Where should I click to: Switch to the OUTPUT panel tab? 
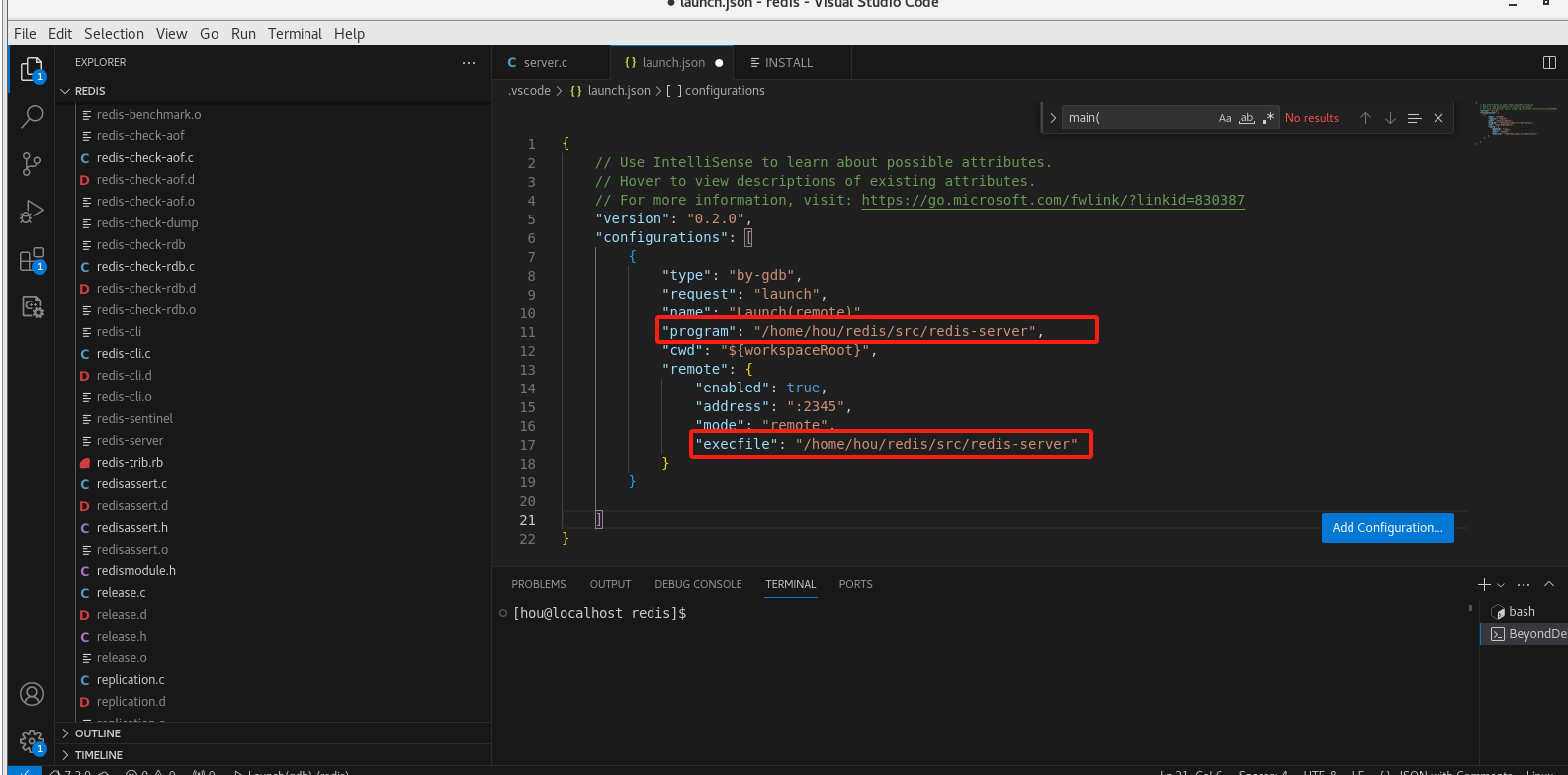tap(610, 584)
